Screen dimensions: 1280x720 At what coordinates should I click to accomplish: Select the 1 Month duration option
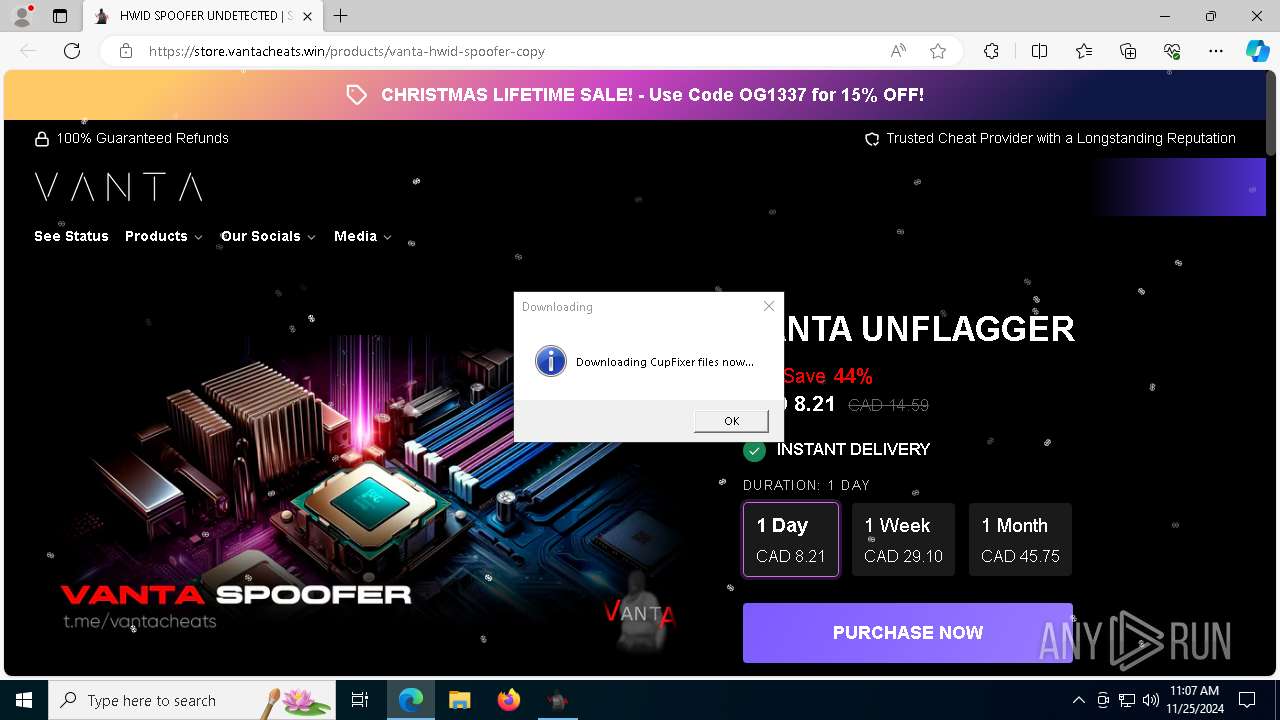[x=1020, y=540]
